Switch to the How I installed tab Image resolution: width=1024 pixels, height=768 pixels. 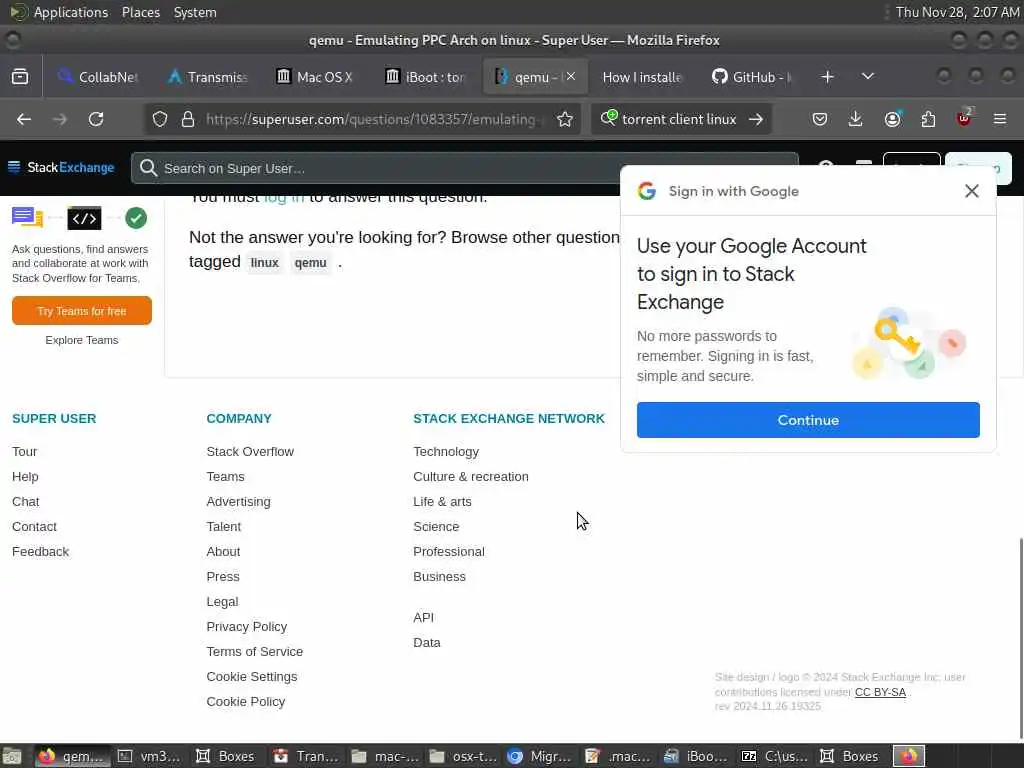(642, 77)
